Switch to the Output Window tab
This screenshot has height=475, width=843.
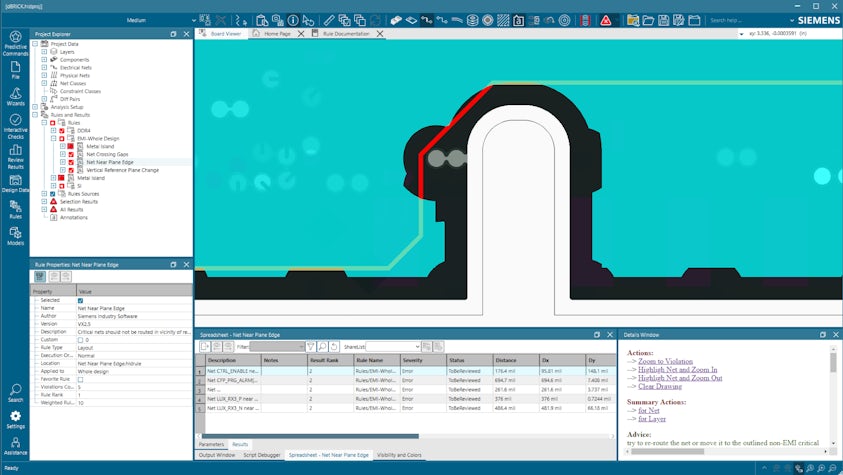point(217,455)
